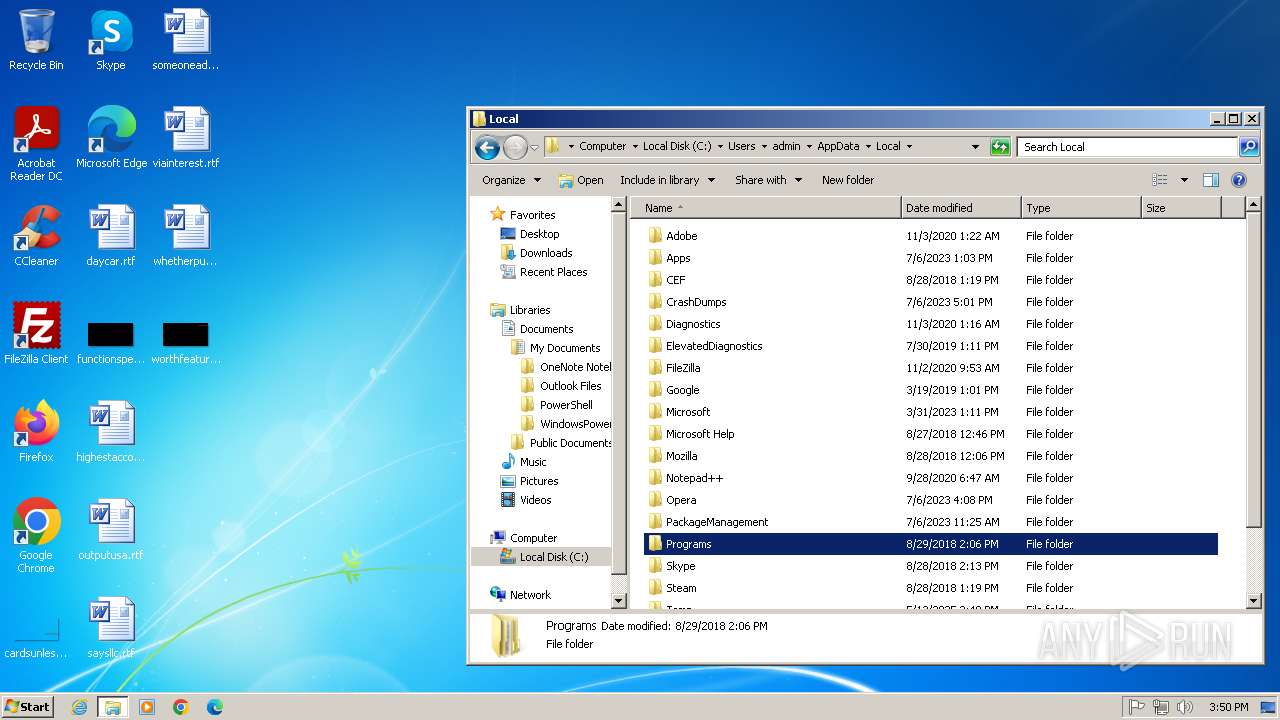Click the Action Center flag tray icon

pyautogui.click(x=1137, y=707)
